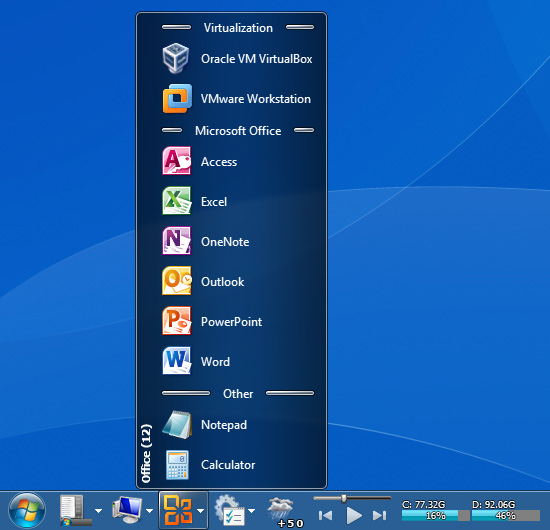The width and height of the screenshot is (550, 530).
Task: Open the Outlook icon
Action: 176,281
